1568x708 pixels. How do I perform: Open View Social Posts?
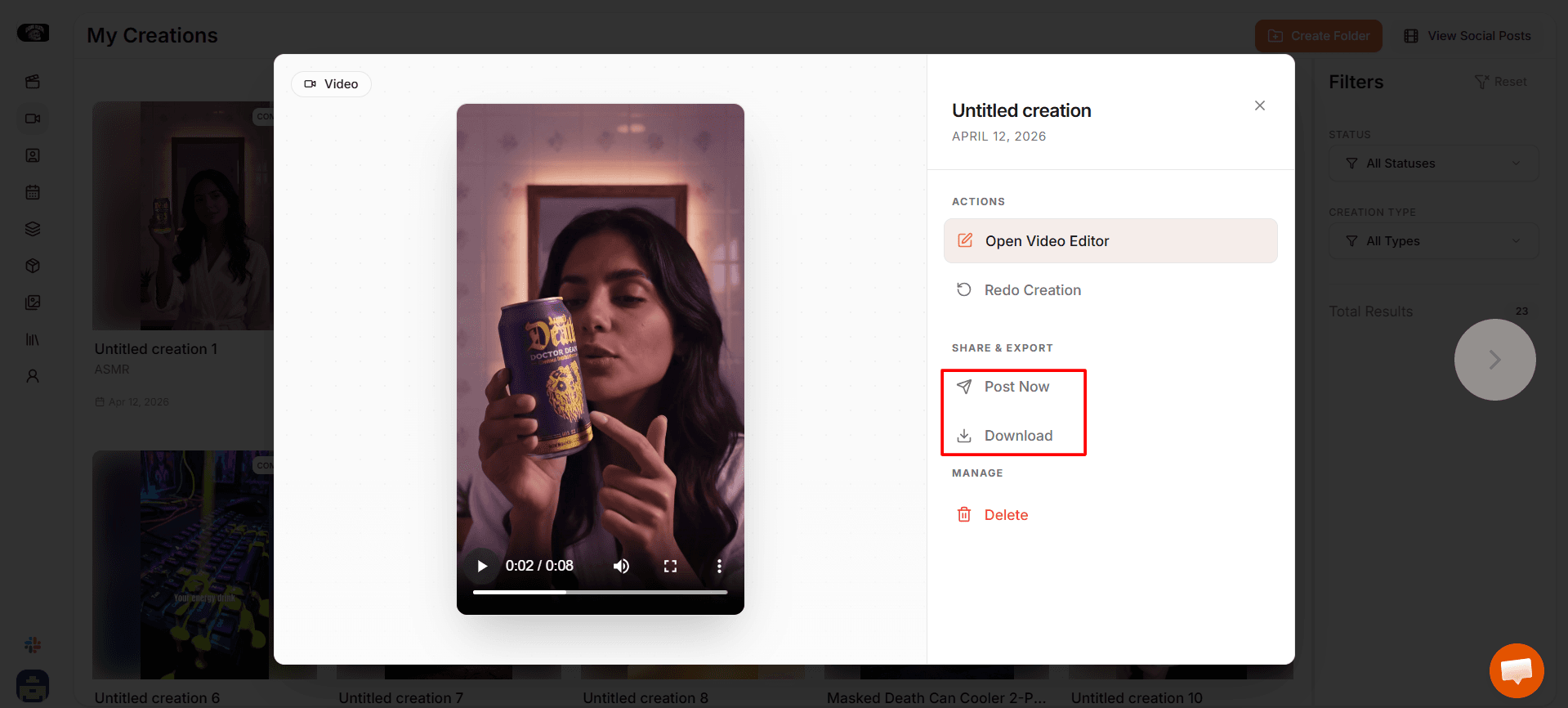pos(1467,36)
